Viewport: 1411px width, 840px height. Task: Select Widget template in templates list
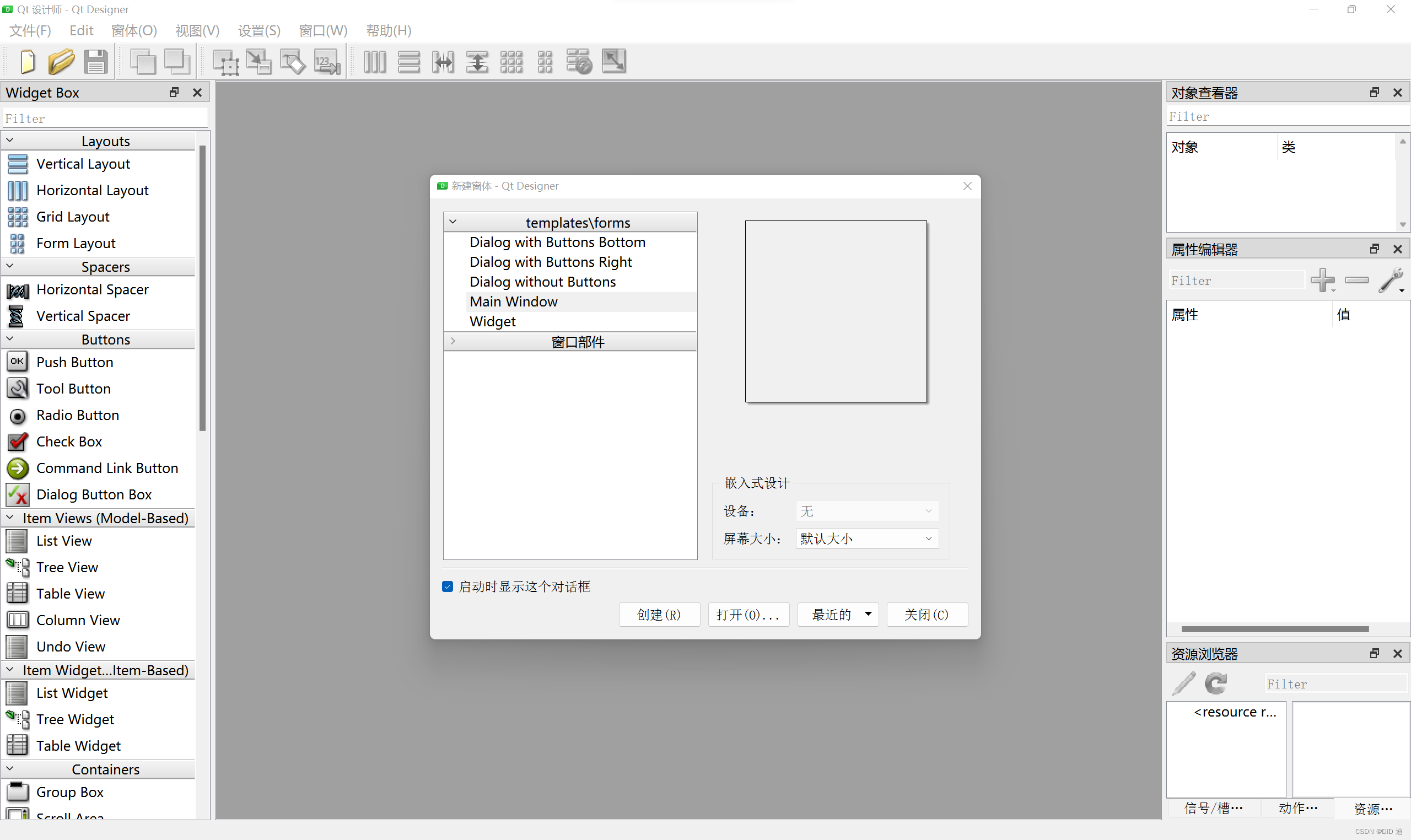493,321
